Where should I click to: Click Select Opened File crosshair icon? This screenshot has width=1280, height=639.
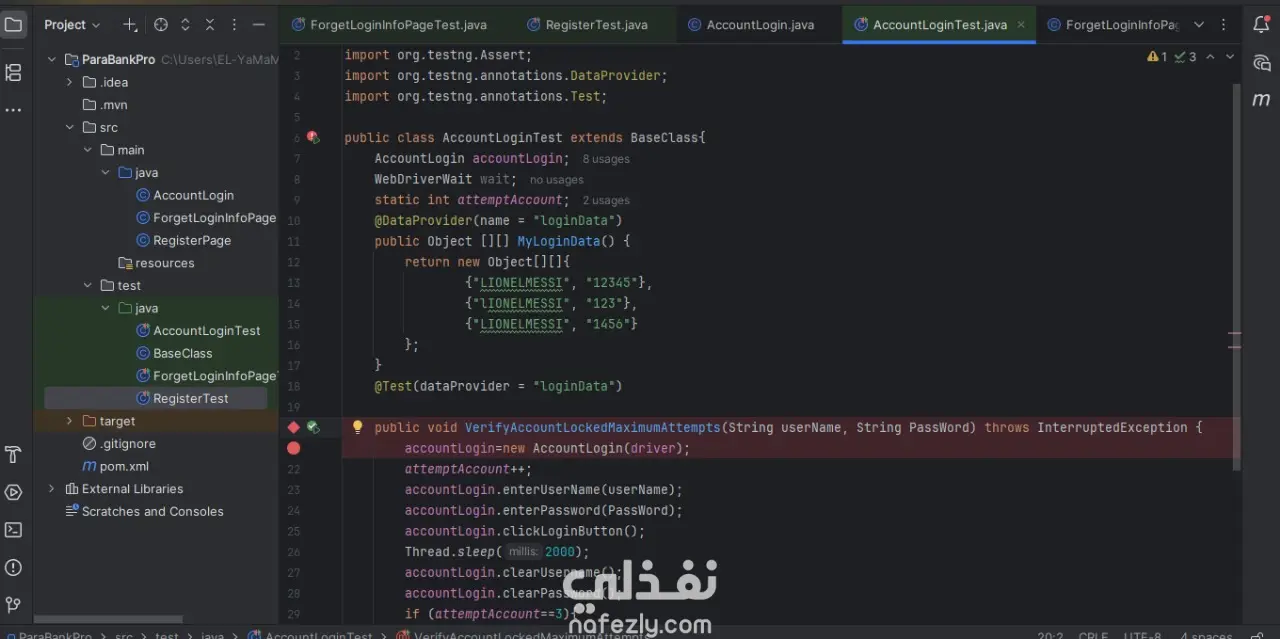pos(160,24)
